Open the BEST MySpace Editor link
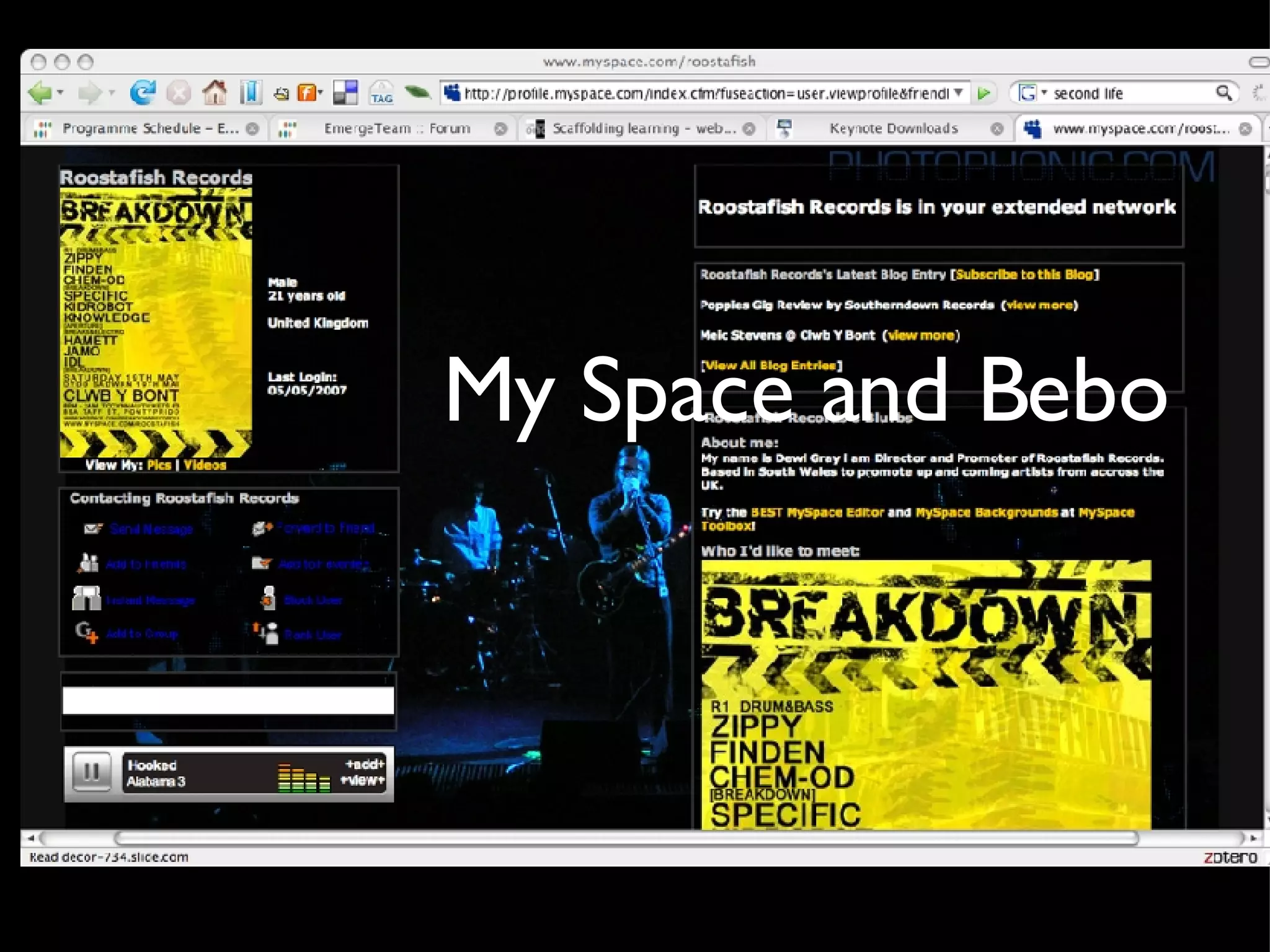The image size is (1270, 952). coord(817,513)
